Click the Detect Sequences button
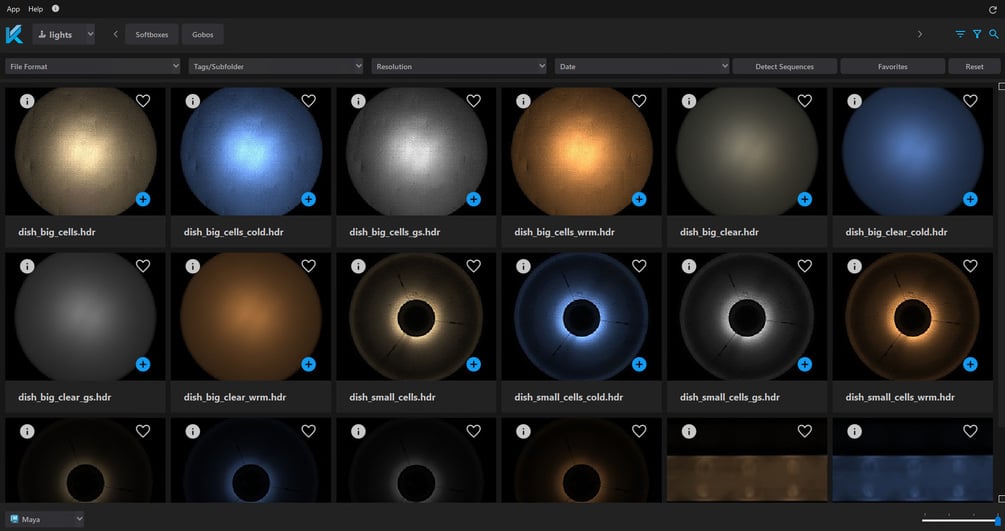The image size is (1005, 531). (x=785, y=66)
